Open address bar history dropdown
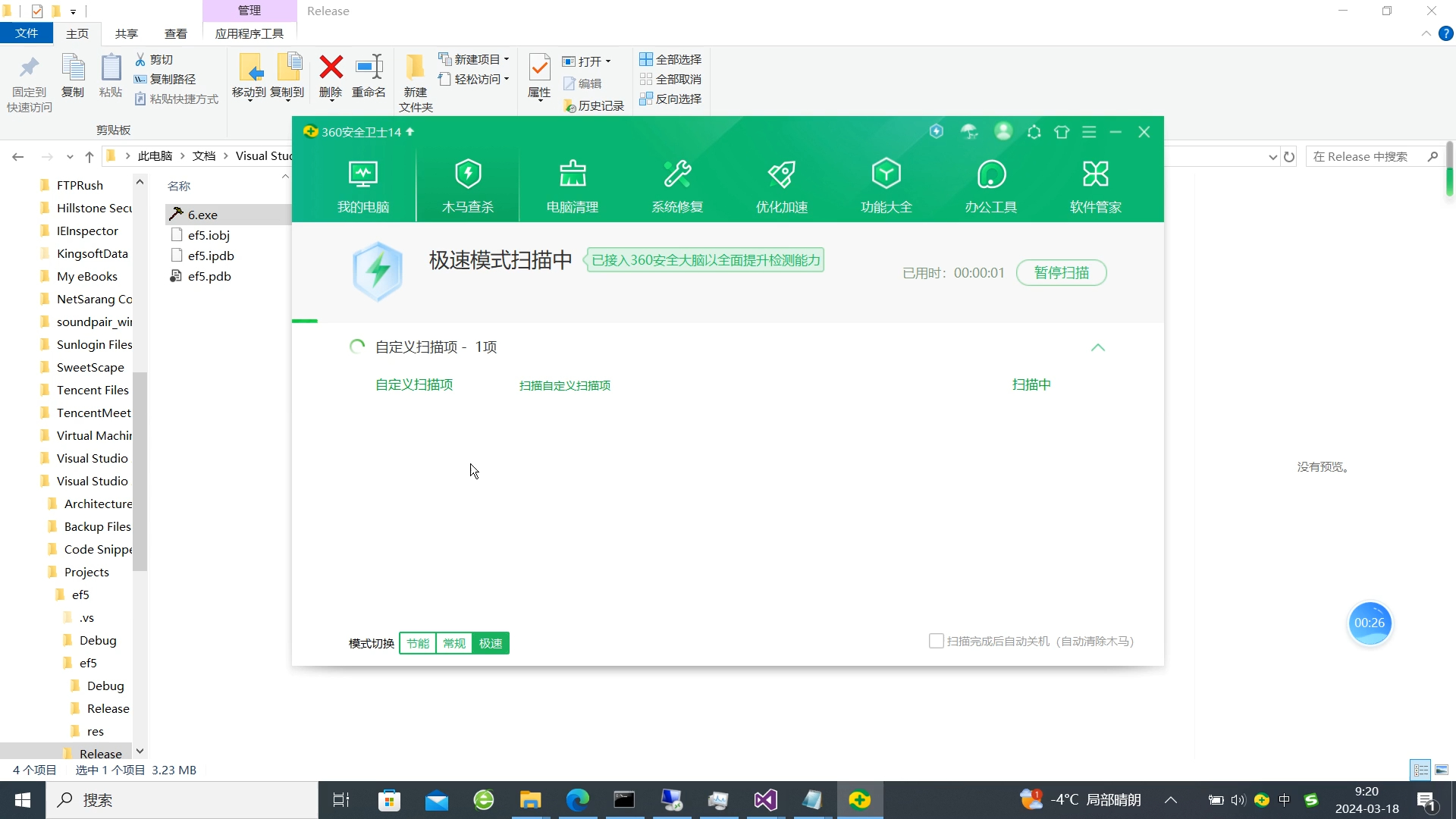 [x=1272, y=157]
